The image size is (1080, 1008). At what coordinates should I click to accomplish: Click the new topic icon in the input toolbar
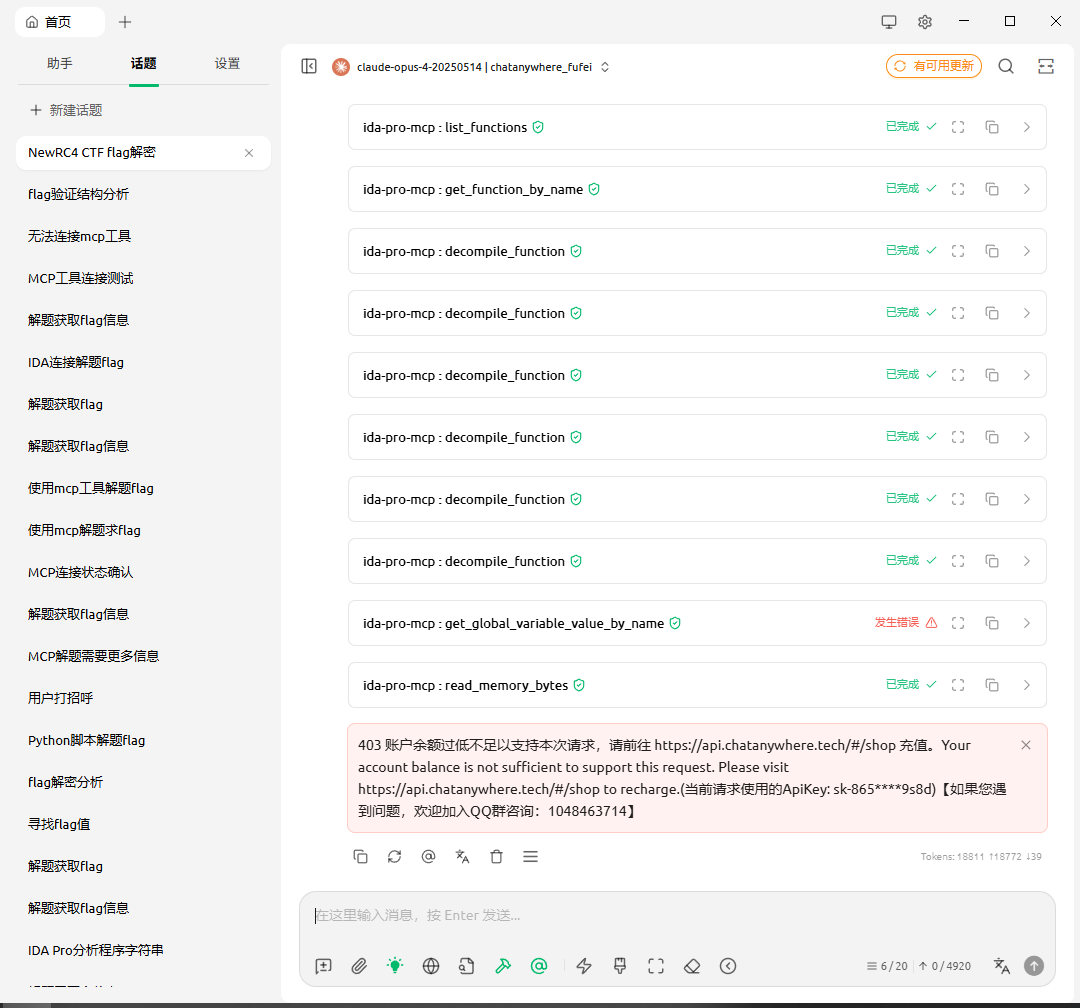pyautogui.click(x=323, y=966)
